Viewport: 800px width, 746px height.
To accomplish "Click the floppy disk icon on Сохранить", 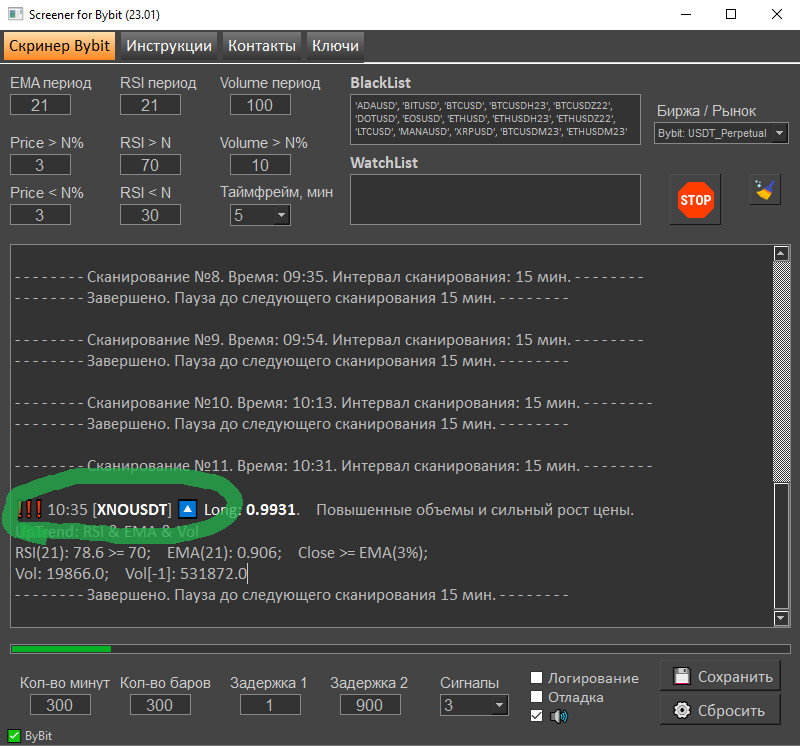I will tap(682, 676).
